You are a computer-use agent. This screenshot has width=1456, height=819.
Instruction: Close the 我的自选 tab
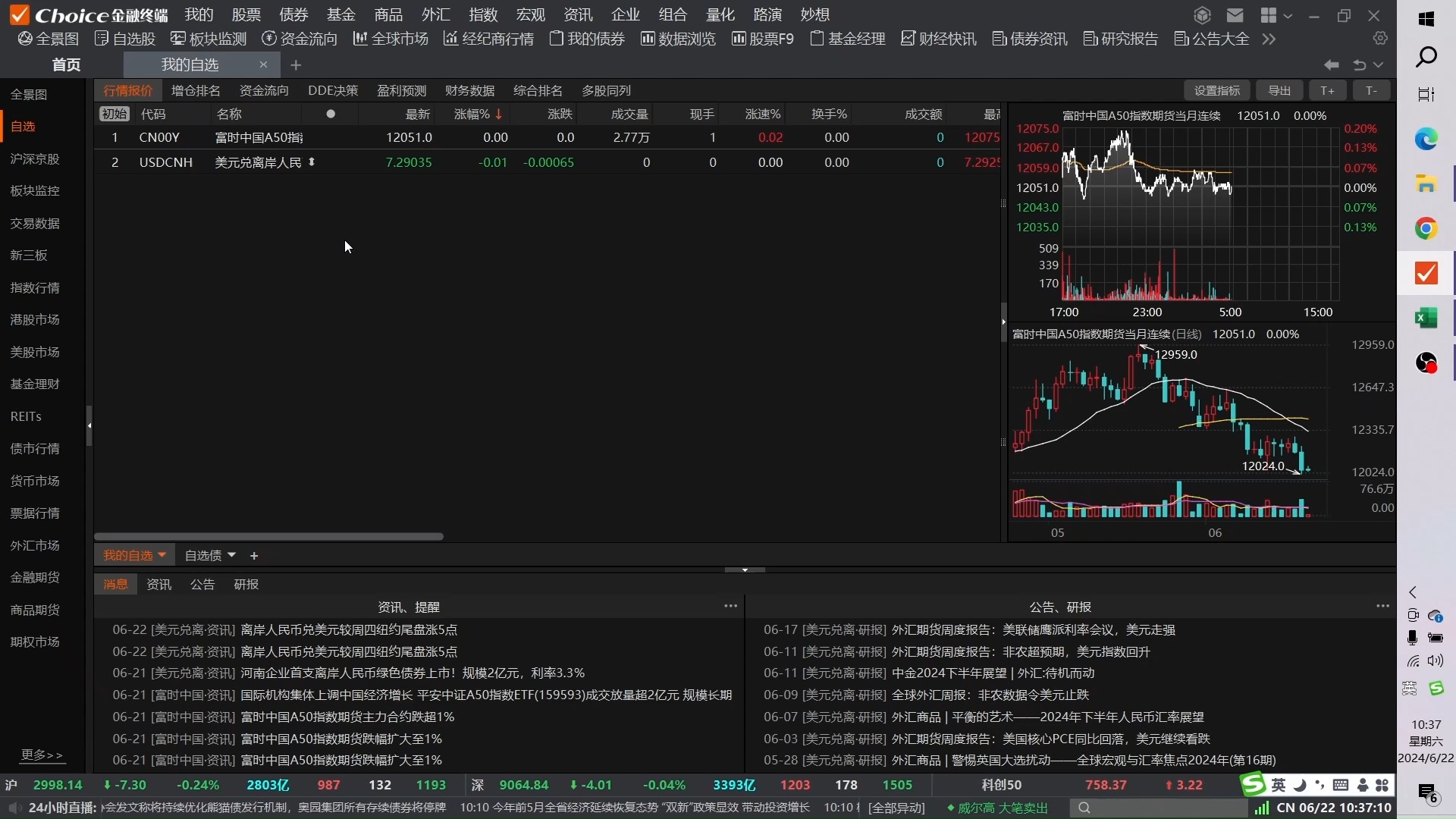pyautogui.click(x=263, y=64)
